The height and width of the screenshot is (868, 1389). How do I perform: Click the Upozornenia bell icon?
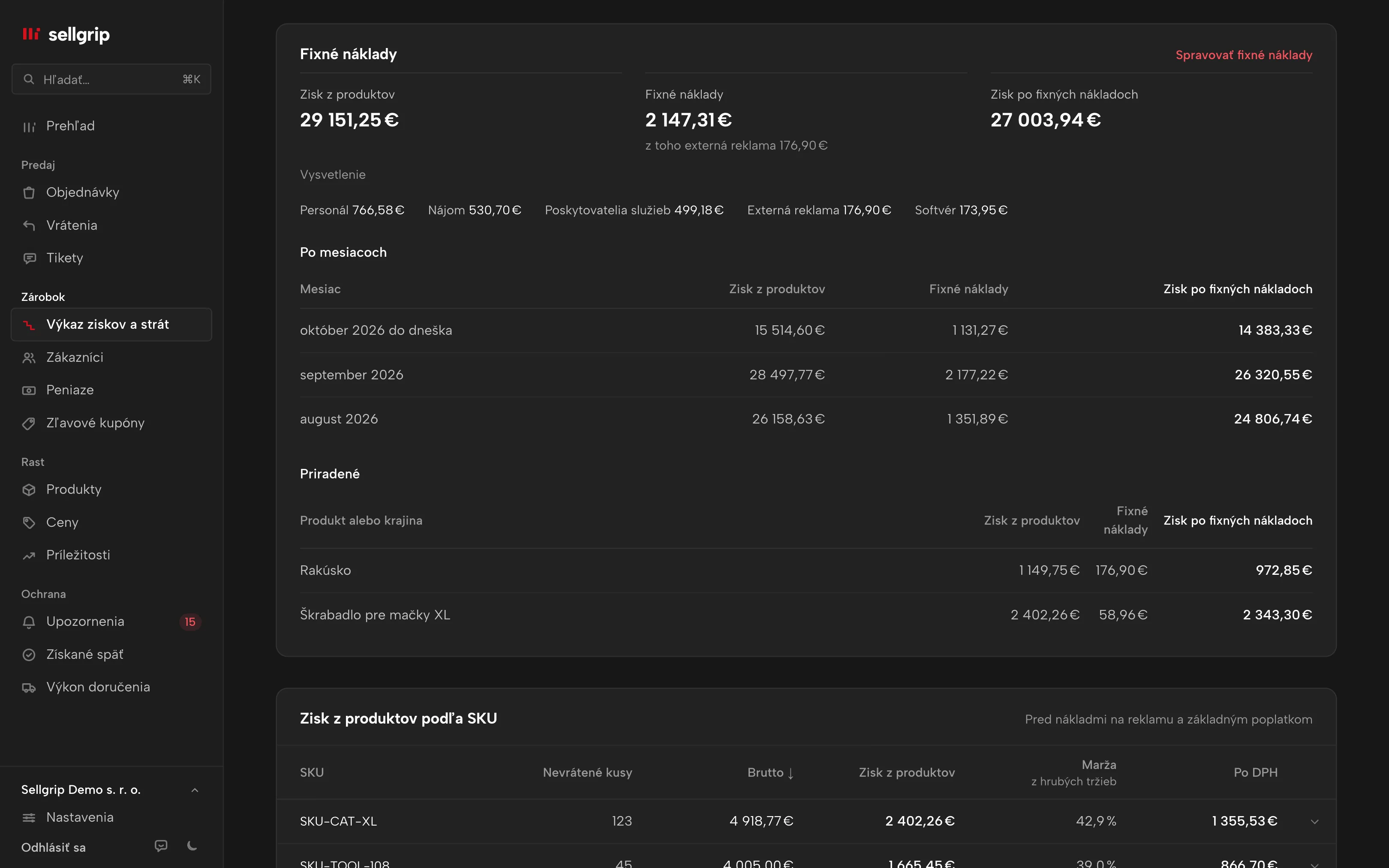click(x=29, y=622)
